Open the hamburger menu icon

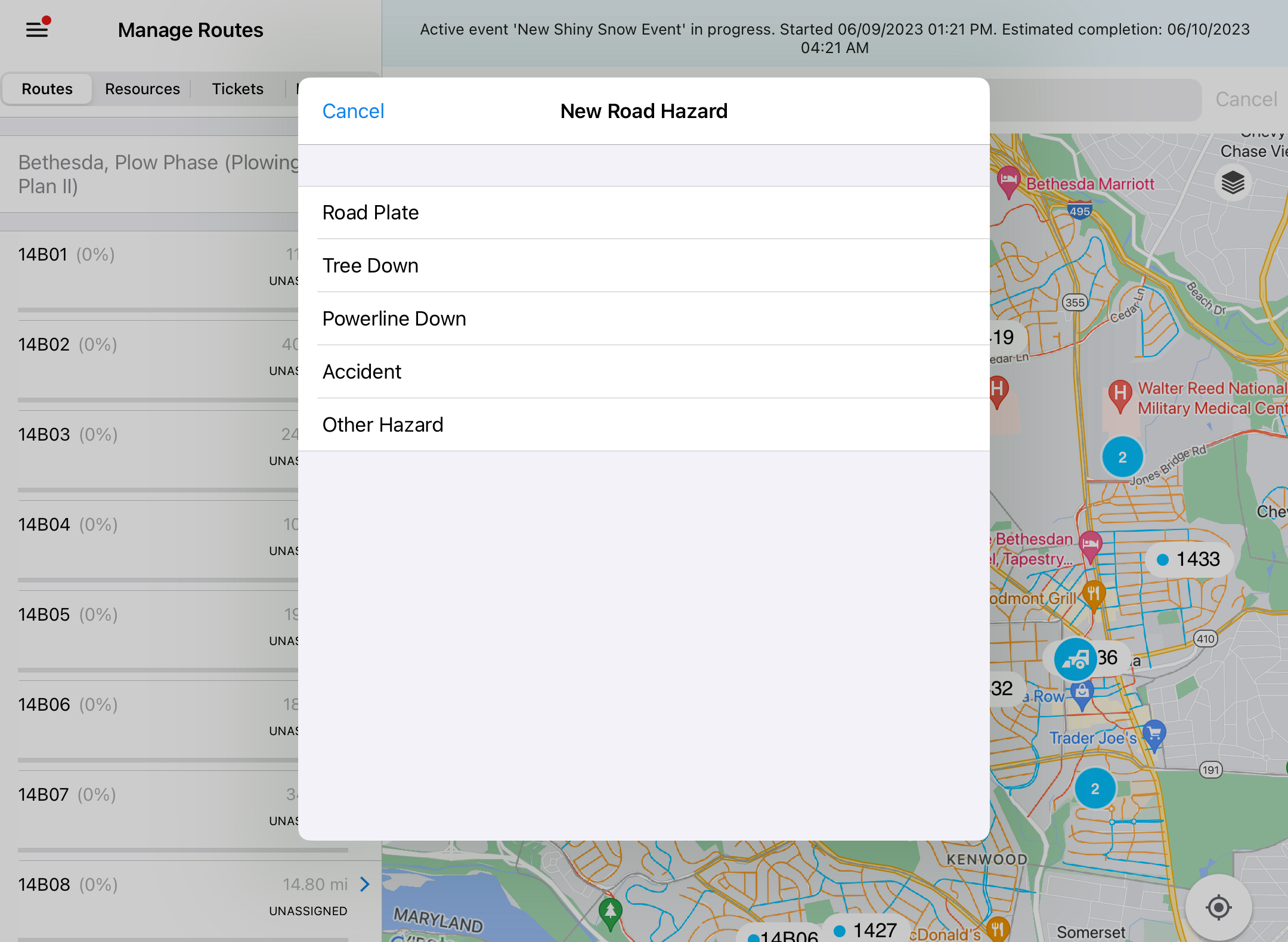click(x=37, y=29)
